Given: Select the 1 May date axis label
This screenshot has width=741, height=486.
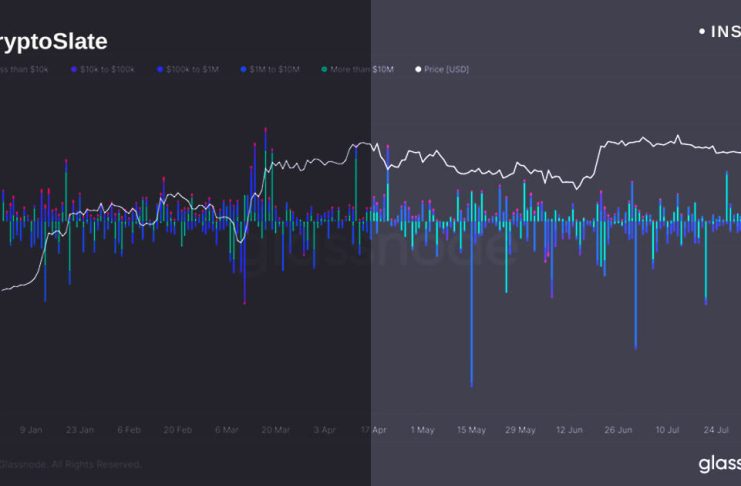Looking at the screenshot, I should pyautogui.click(x=422, y=430).
